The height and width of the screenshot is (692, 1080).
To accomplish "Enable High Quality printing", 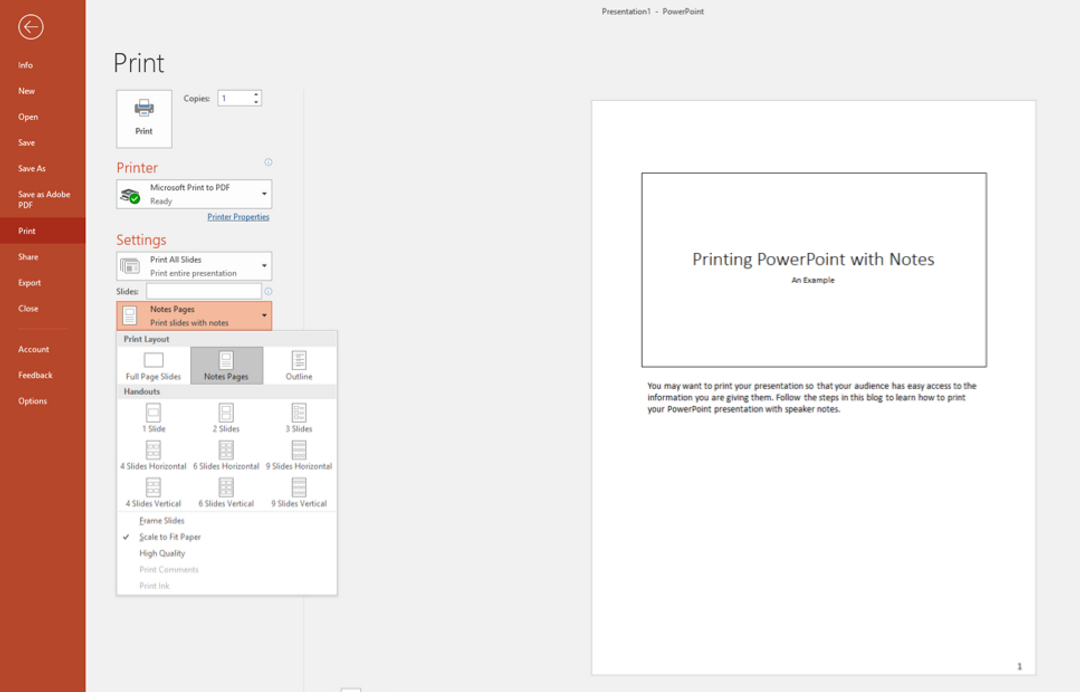I will click(162, 553).
